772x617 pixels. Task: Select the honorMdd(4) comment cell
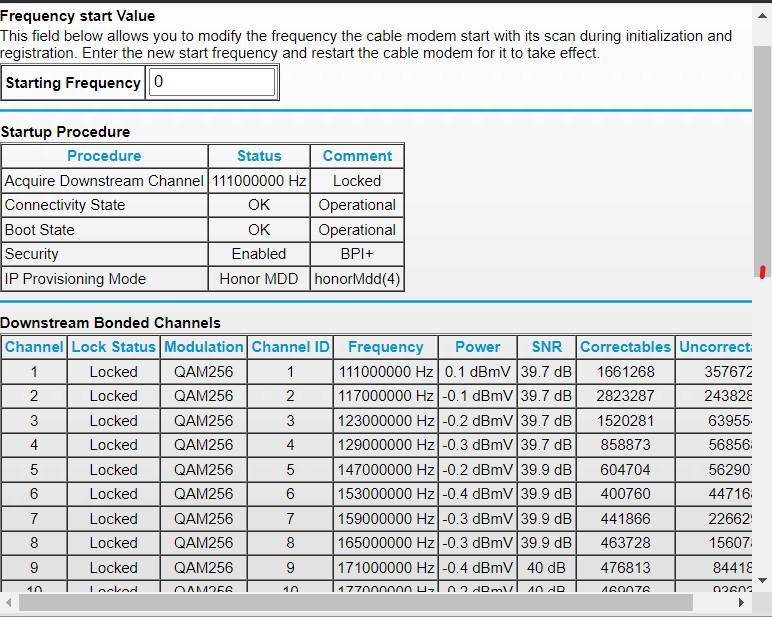pos(357,279)
